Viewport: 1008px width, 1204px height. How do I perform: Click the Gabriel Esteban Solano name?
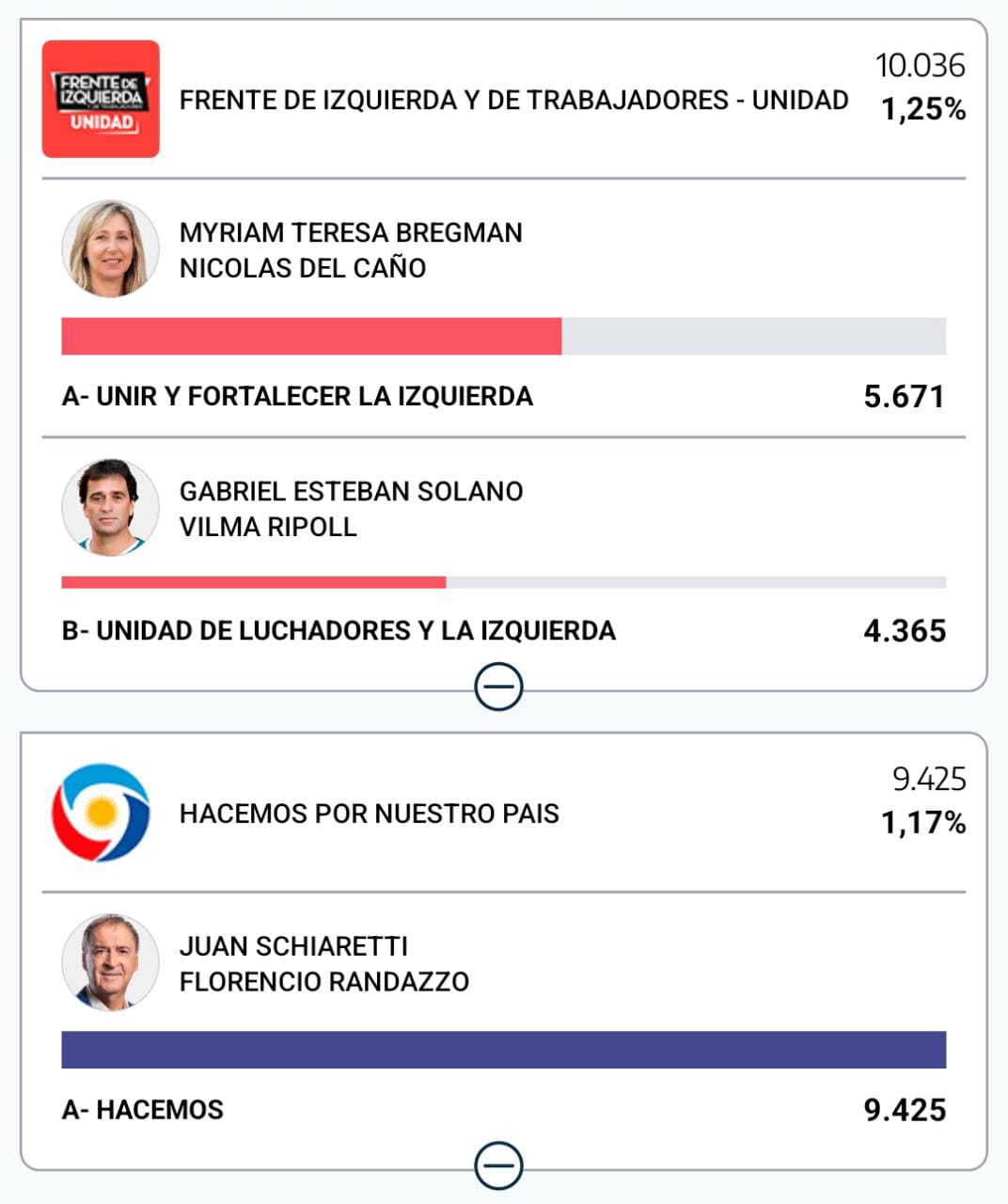coord(351,491)
